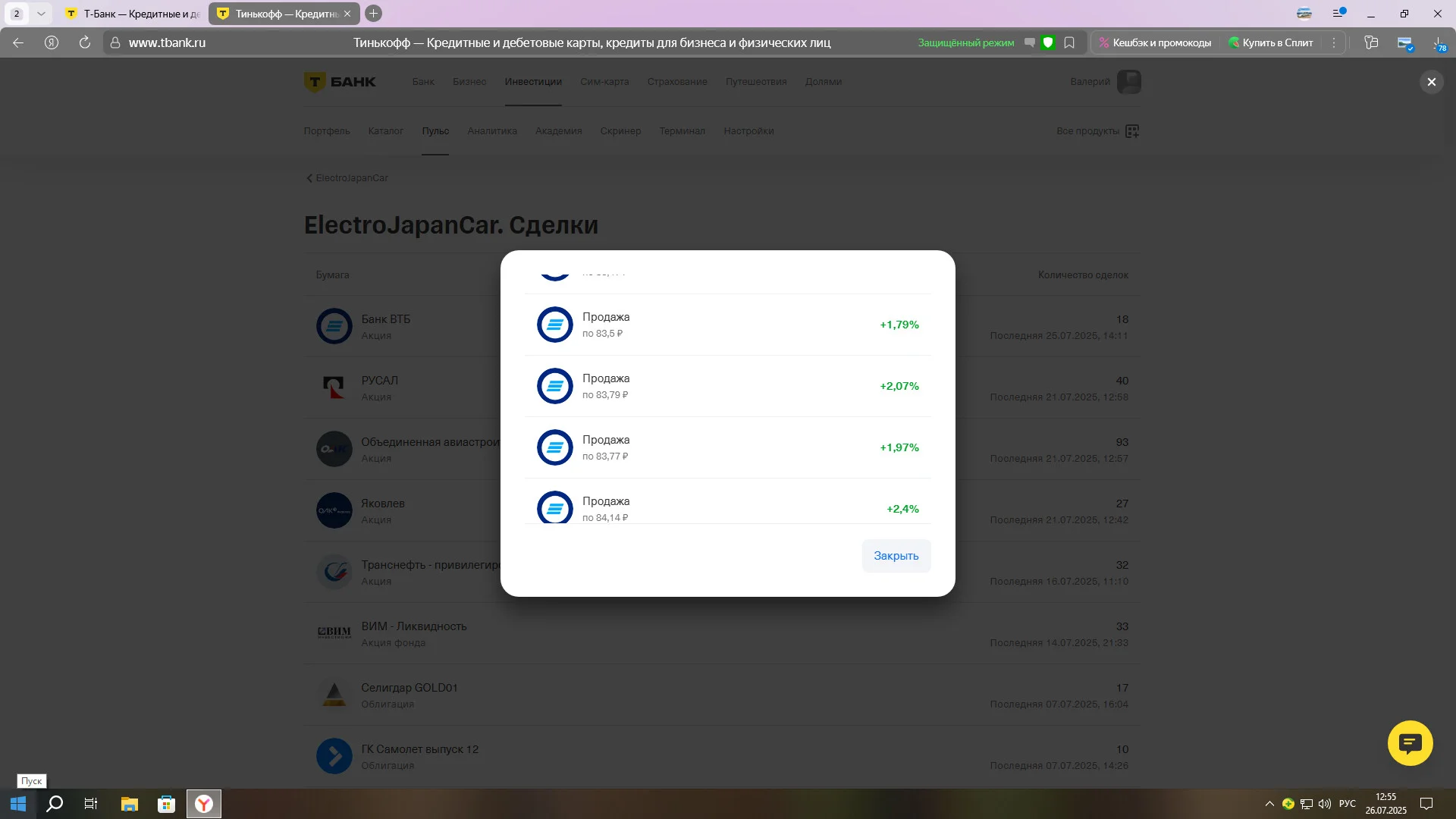Expand hidden system tray icons
The image size is (1456, 819).
[1269, 804]
